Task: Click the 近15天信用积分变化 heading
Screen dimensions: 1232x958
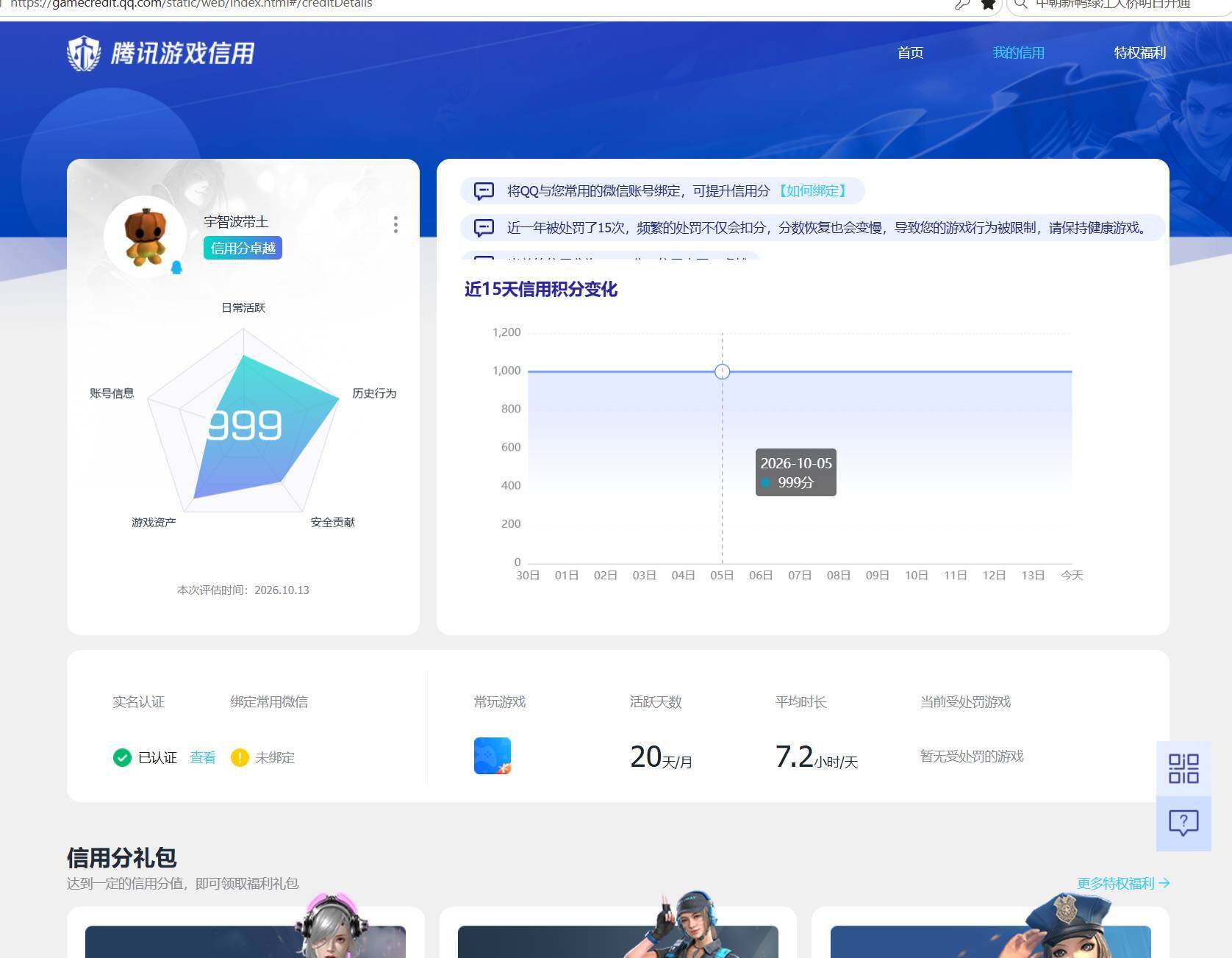Action: tap(540, 289)
